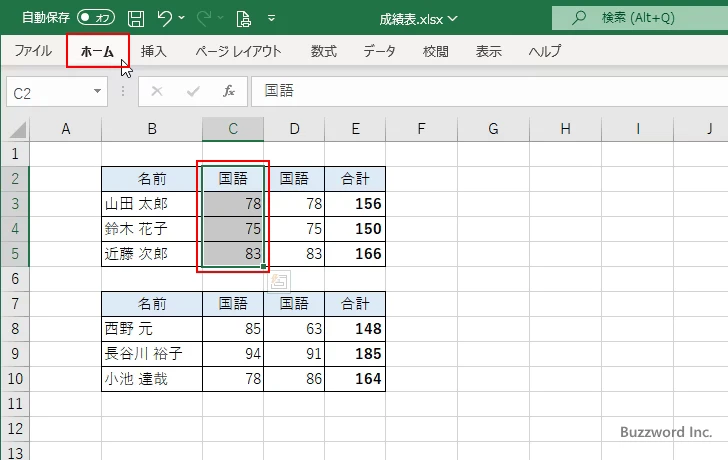Select column D header
The image size is (728, 460).
294,129
